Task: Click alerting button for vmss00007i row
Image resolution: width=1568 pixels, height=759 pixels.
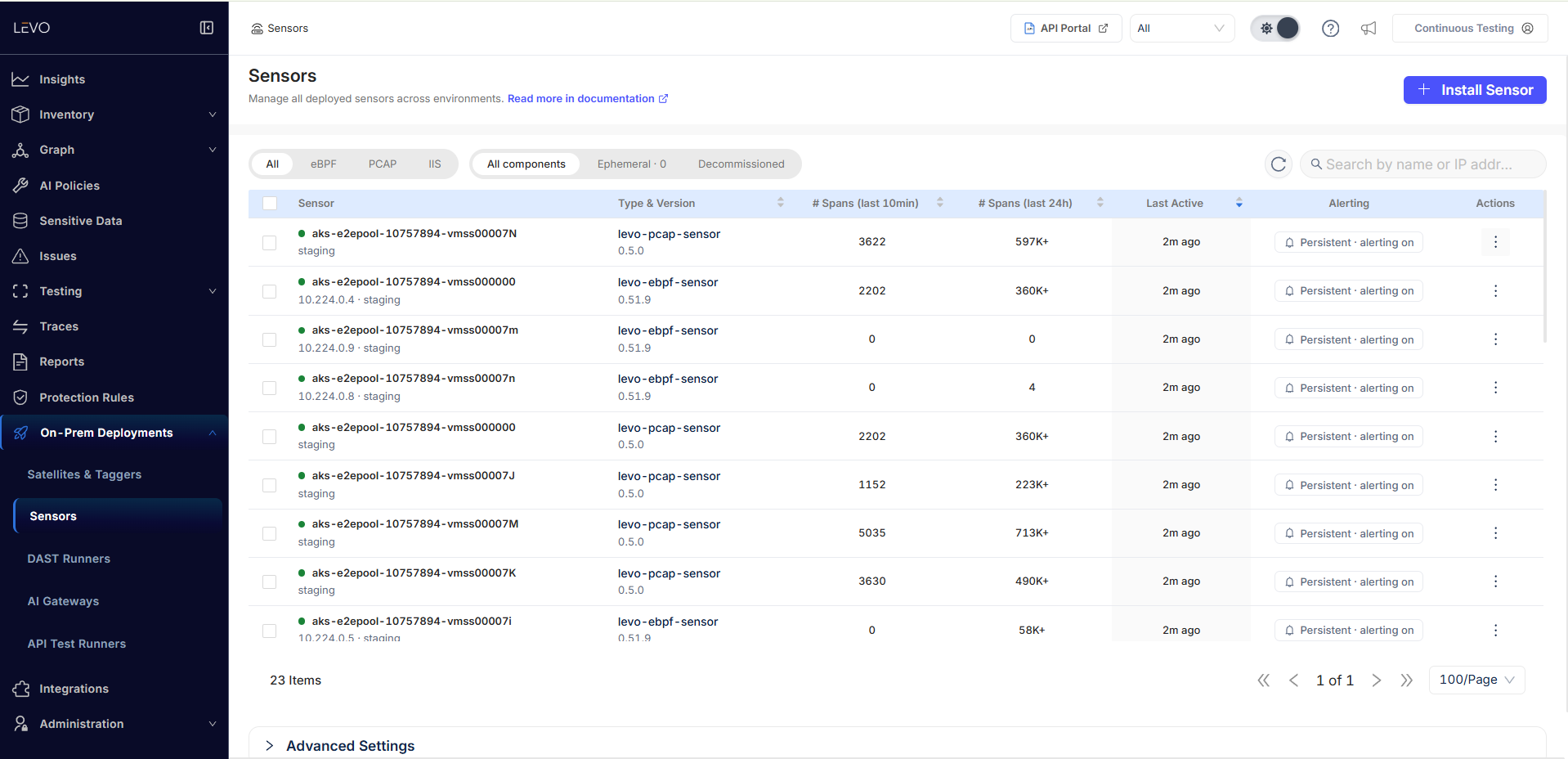Action: (x=1348, y=631)
